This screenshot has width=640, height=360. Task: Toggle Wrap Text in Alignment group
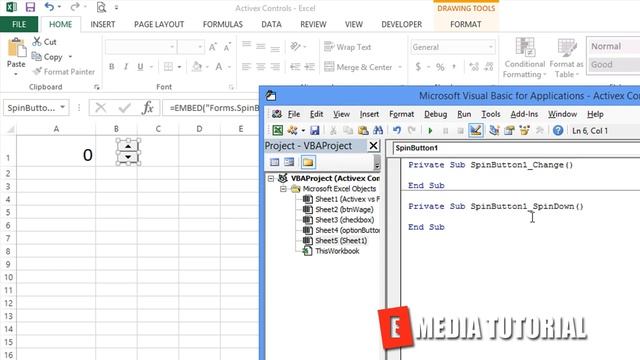pos(347,47)
